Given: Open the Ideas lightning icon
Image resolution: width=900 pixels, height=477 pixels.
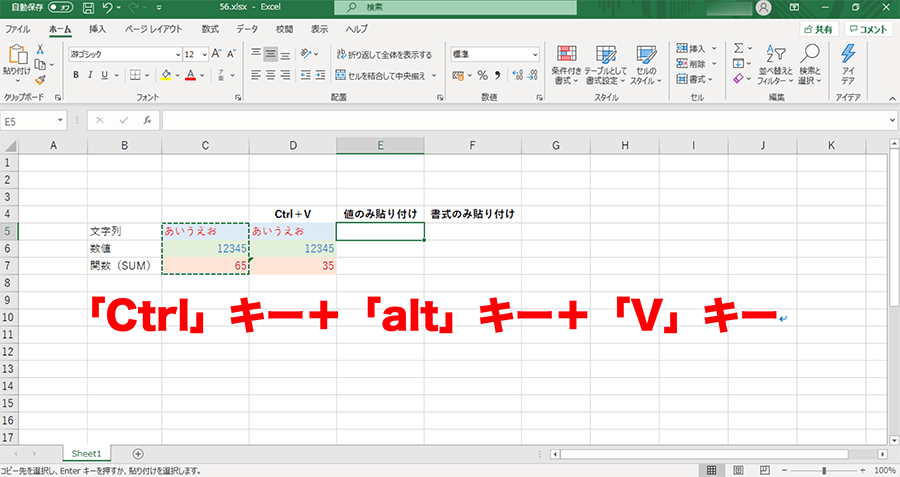Looking at the screenshot, I should [848, 65].
